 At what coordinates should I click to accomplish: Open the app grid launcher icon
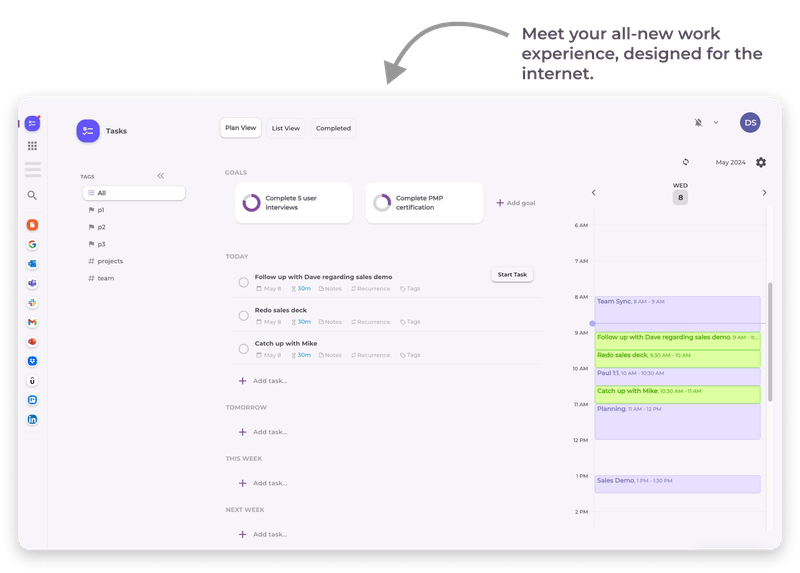click(x=32, y=146)
